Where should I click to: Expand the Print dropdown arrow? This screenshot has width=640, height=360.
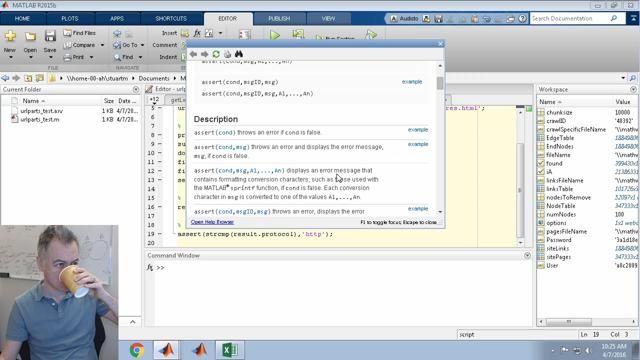(91, 58)
